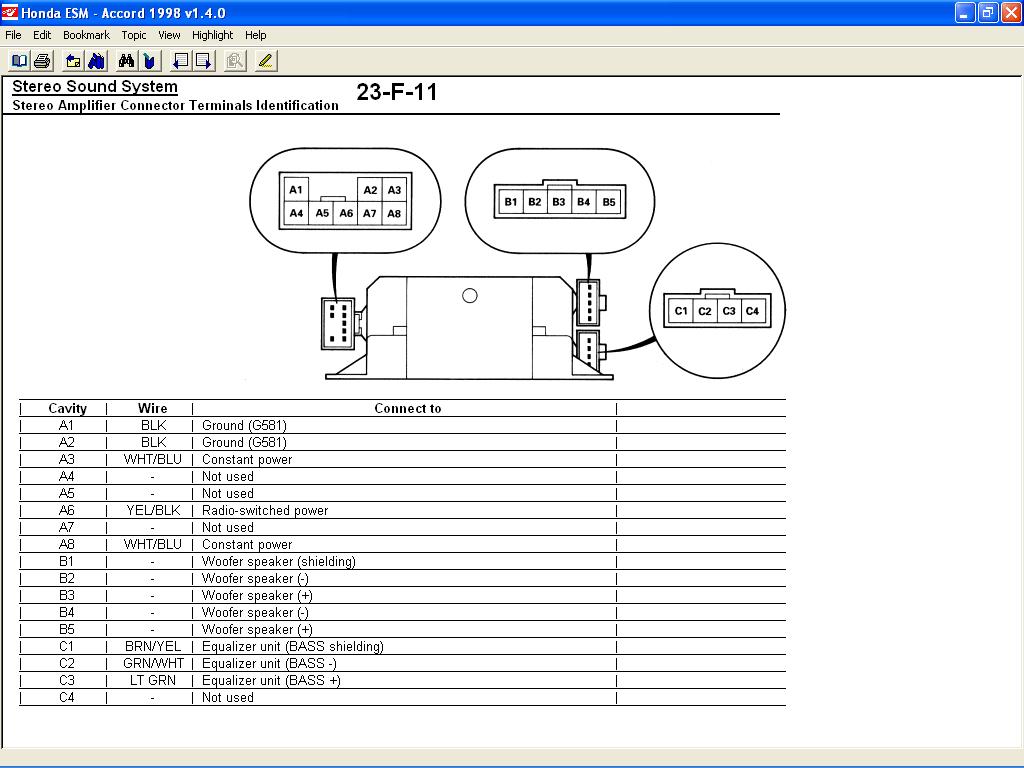Go to previous page icon
Image resolution: width=1024 pixels, height=768 pixels.
pyautogui.click(x=180, y=61)
